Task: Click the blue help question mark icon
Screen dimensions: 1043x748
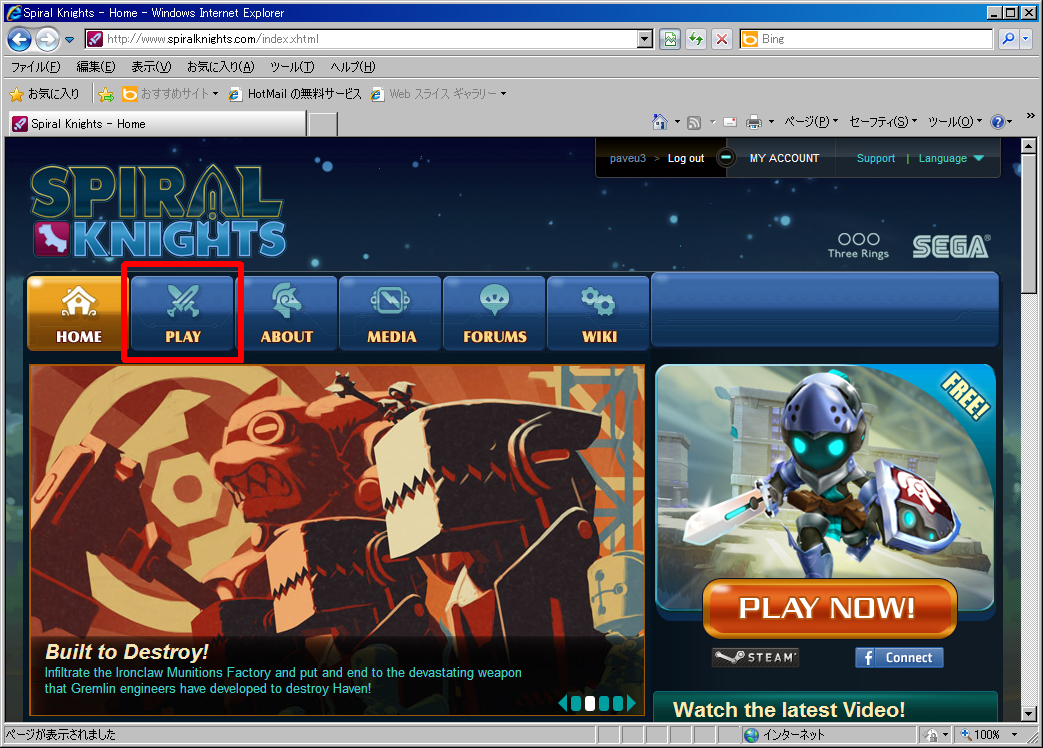Action: click(997, 122)
